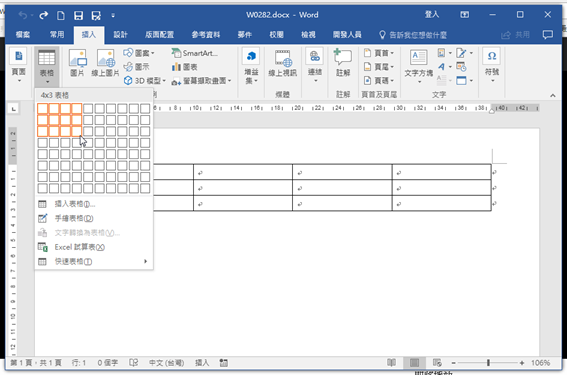Collapse the ribbon with the caret arrow
The width and height of the screenshot is (567, 375).
point(553,95)
